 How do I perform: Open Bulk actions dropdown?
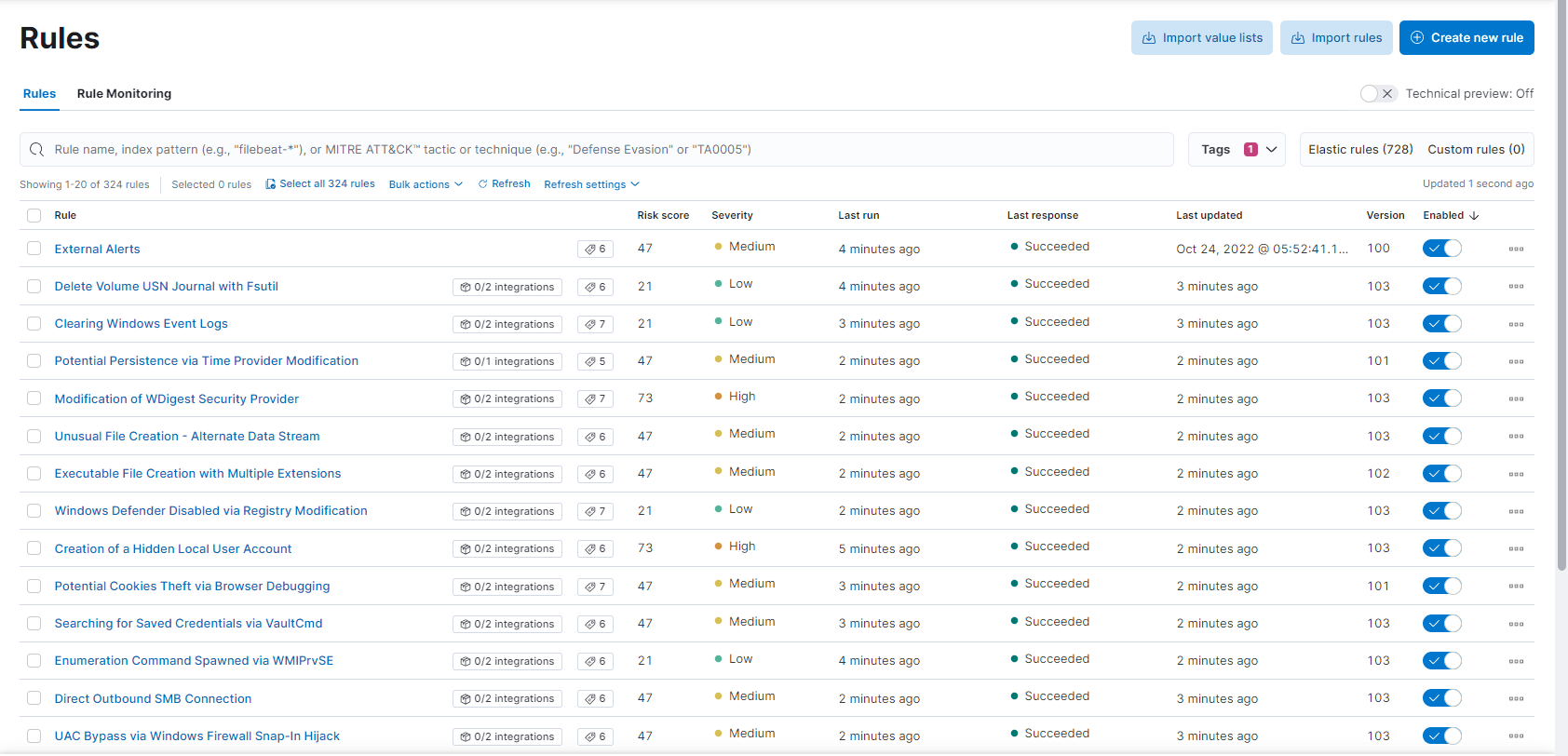tap(426, 184)
